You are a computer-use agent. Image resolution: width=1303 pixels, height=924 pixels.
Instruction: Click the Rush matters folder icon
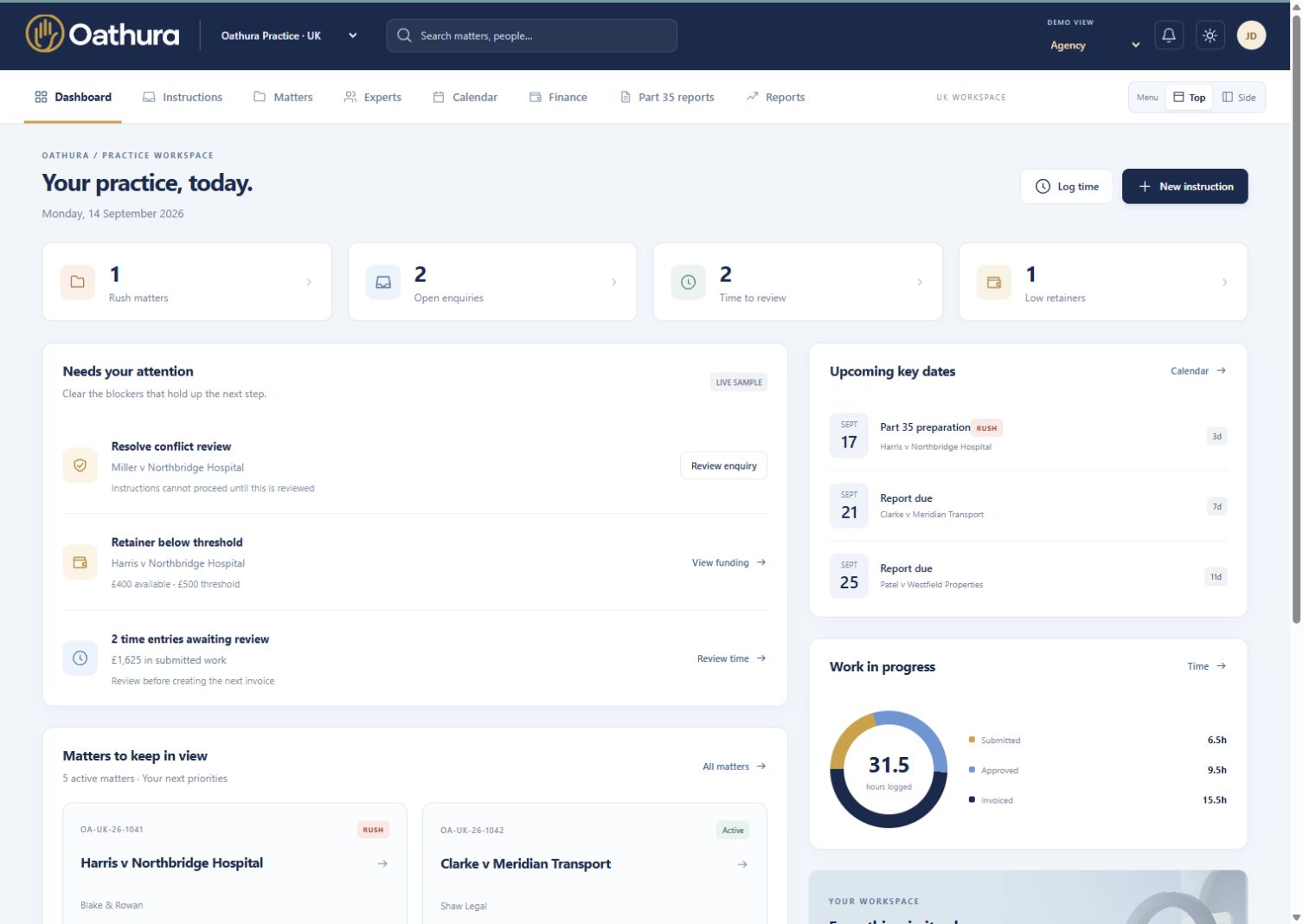pos(77,282)
